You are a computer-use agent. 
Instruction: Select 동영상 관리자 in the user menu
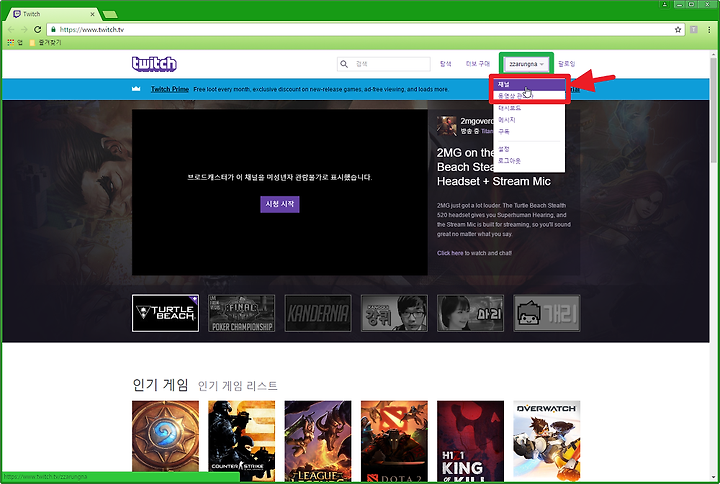[529, 96]
